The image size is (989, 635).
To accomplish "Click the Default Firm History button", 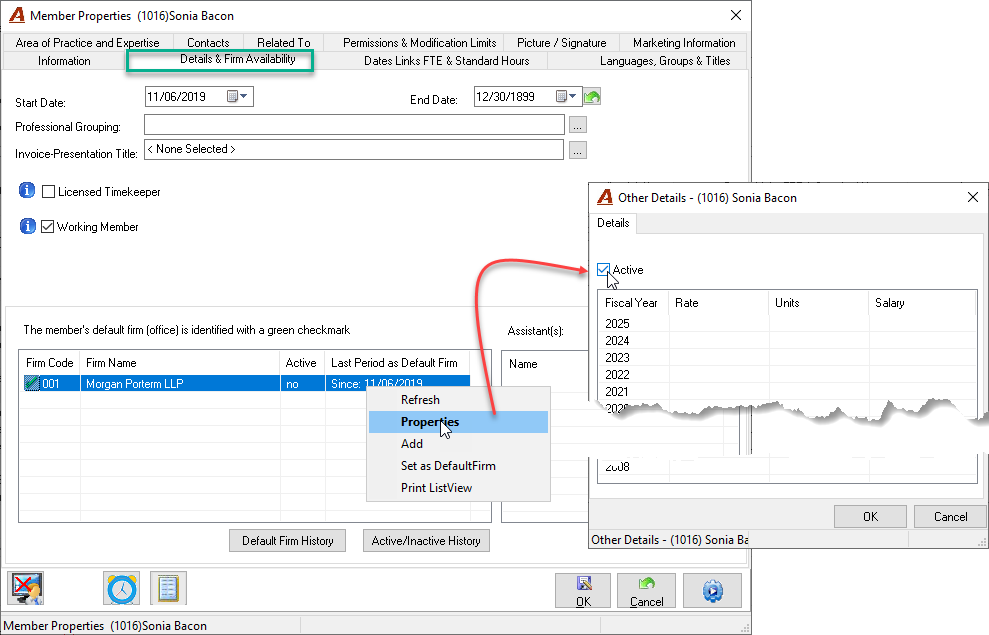I will pyautogui.click(x=288, y=540).
